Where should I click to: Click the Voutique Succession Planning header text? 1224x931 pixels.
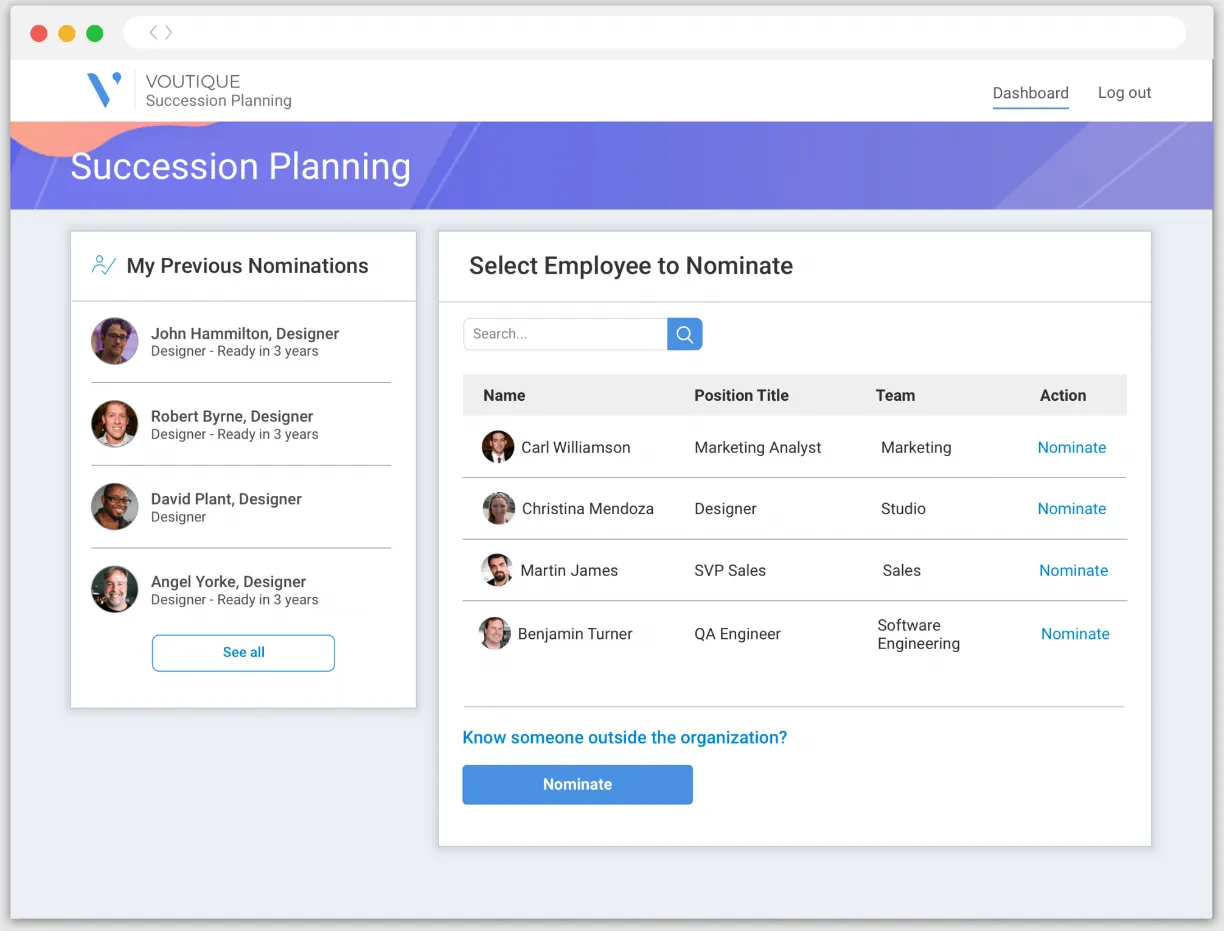[x=218, y=90]
